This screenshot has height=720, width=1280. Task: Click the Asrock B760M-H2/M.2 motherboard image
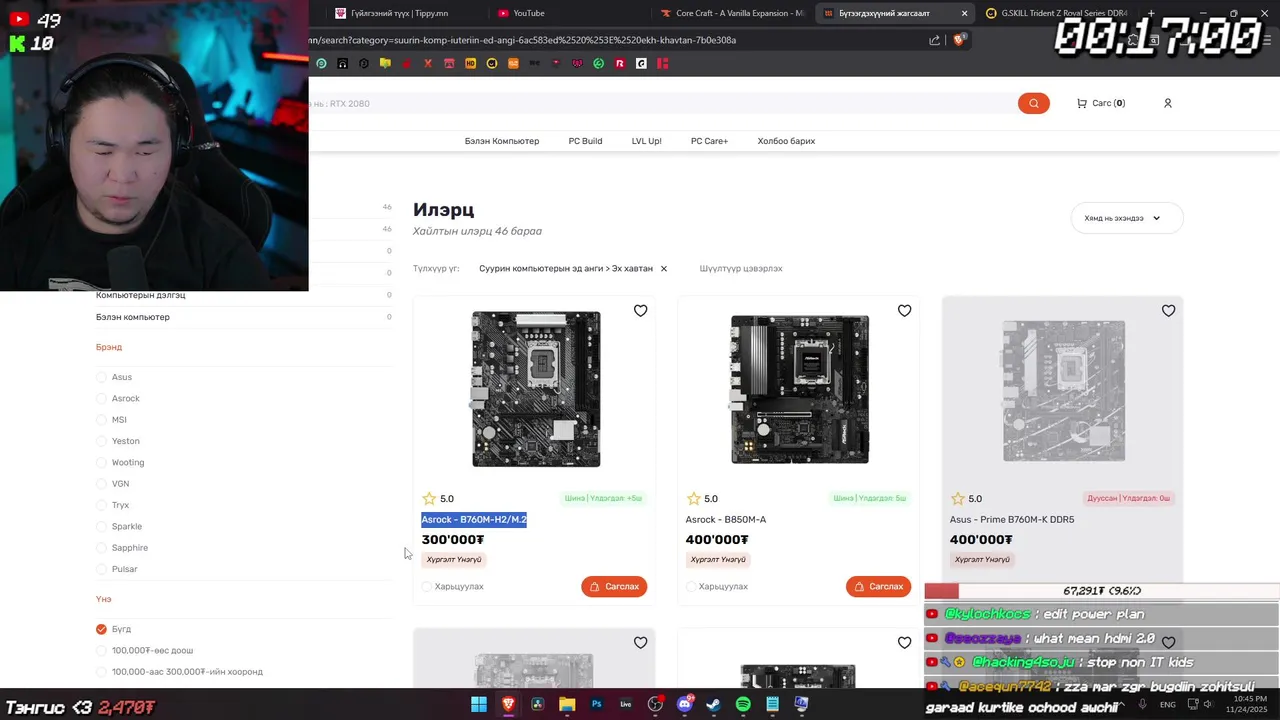536,389
